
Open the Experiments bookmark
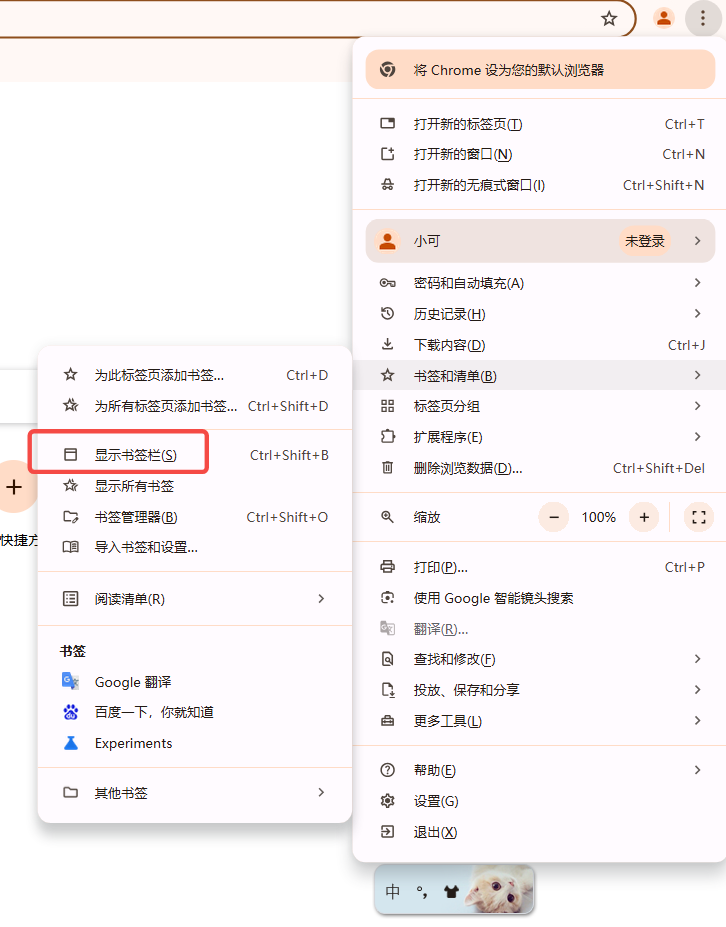195,743
